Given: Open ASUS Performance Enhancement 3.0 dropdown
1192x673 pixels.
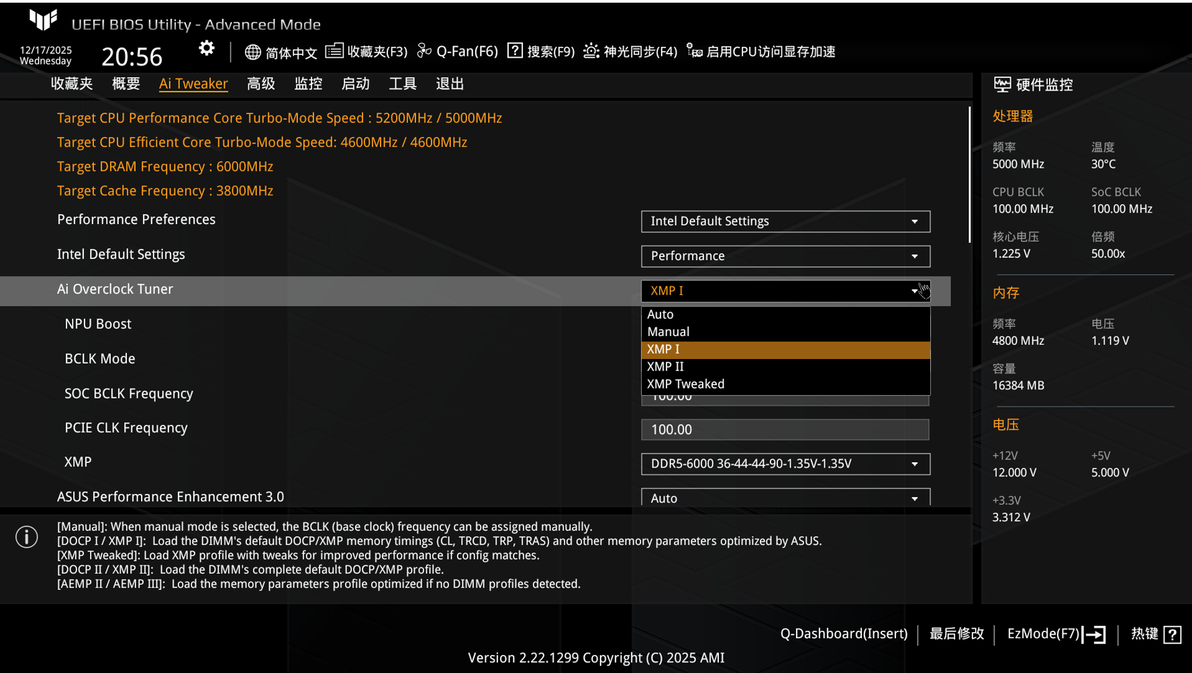Looking at the screenshot, I should 785,498.
